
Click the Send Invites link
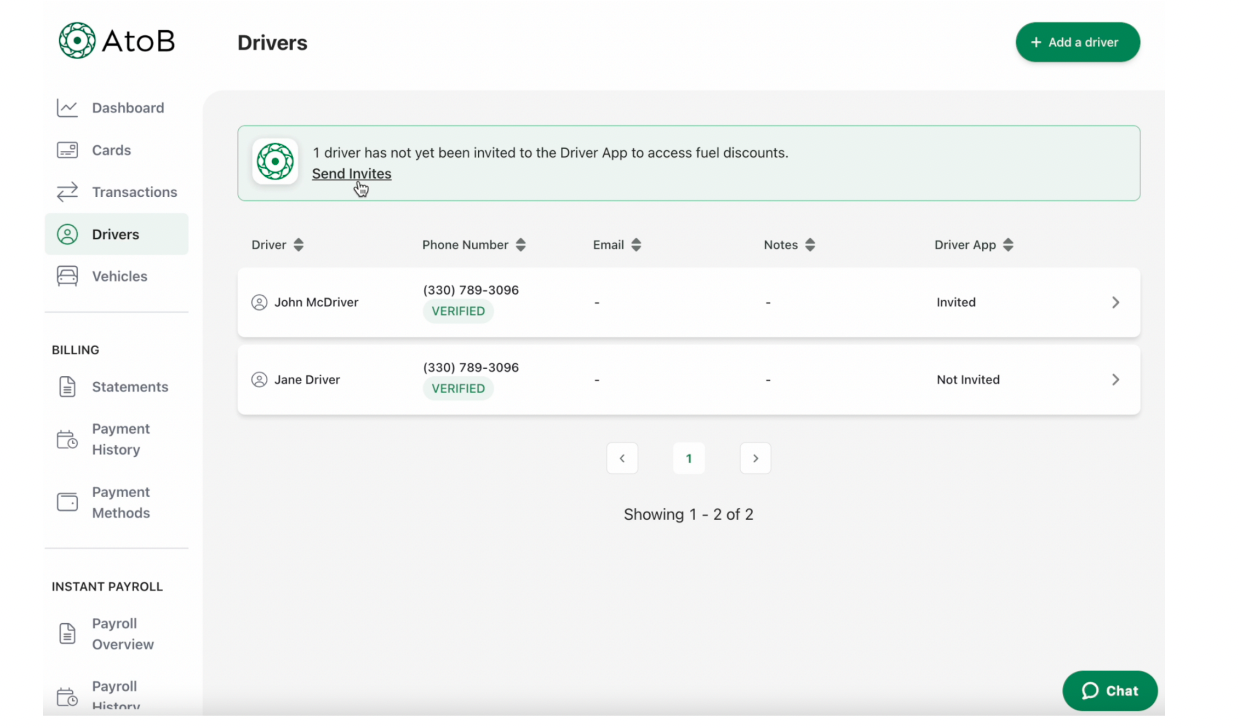[x=351, y=173]
